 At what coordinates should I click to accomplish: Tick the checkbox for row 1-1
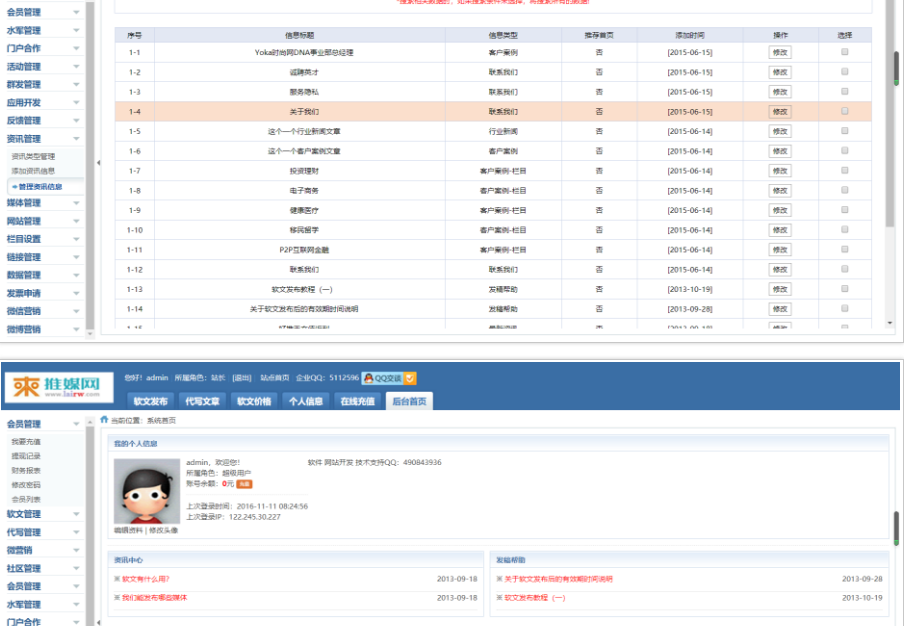tap(845, 52)
